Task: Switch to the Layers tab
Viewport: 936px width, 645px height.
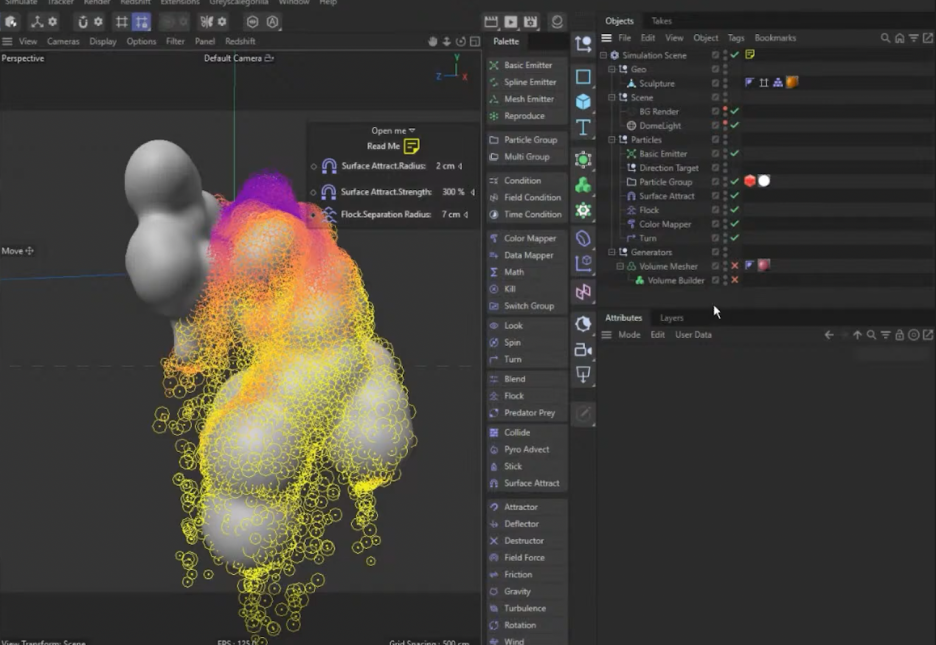Action: click(x=672, y=318)
